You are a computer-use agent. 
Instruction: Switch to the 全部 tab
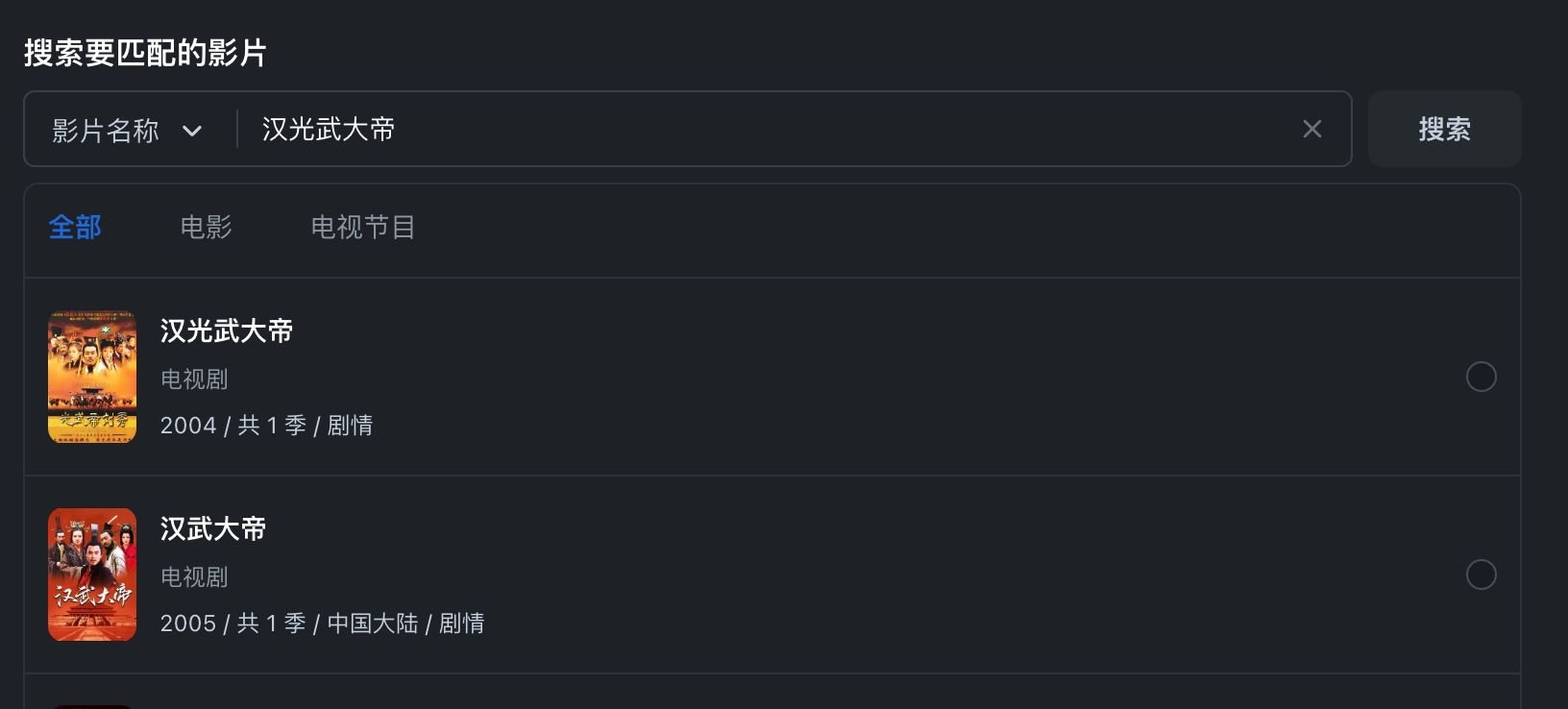click(x=75, y=228)
